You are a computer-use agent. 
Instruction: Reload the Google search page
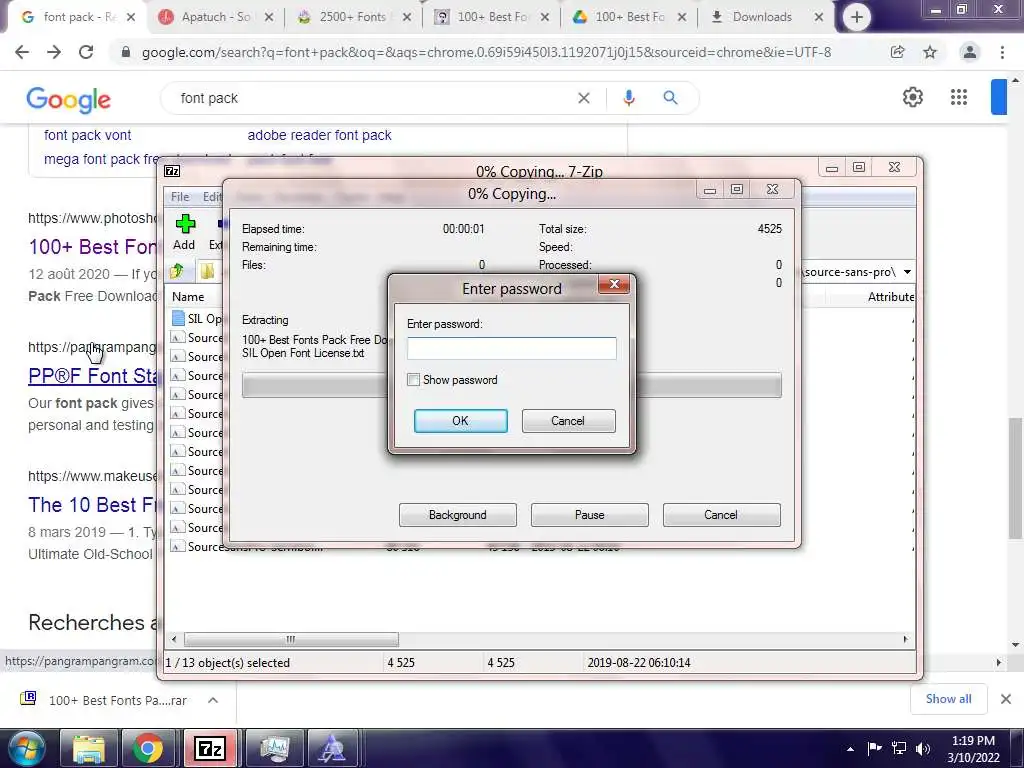pos(86,52)
